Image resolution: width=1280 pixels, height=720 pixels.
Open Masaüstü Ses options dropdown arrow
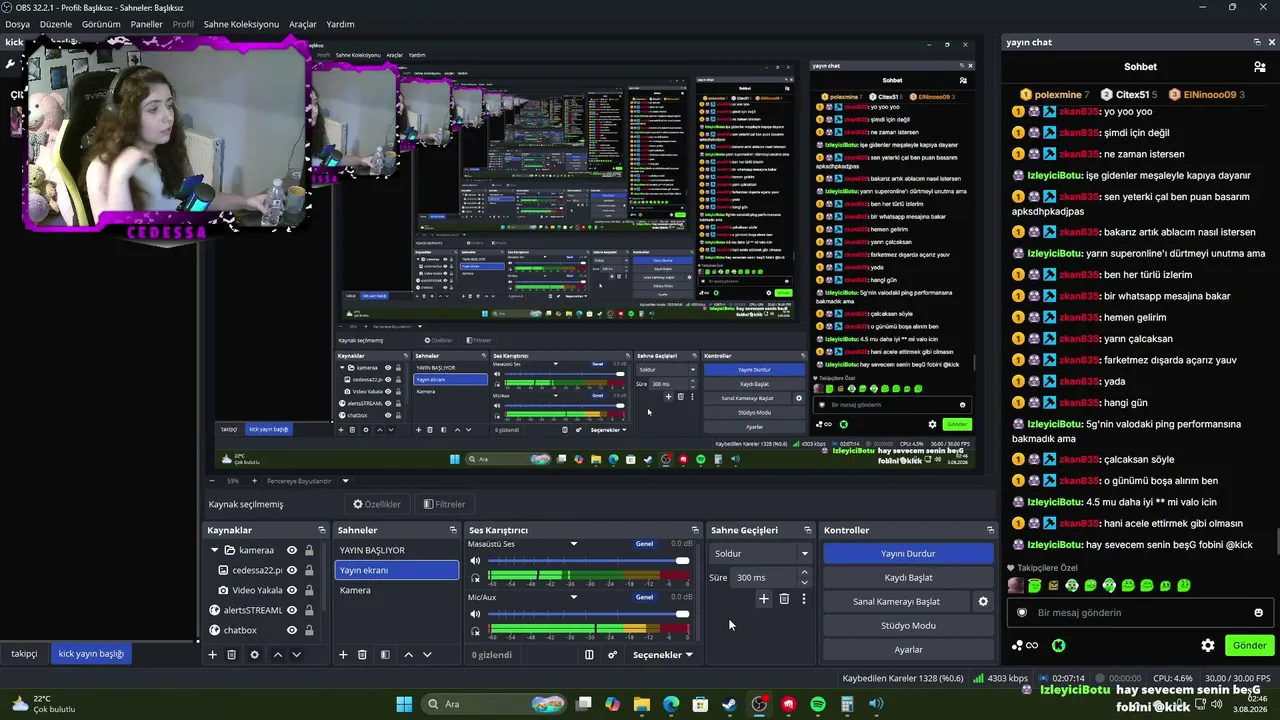(573, 544)
